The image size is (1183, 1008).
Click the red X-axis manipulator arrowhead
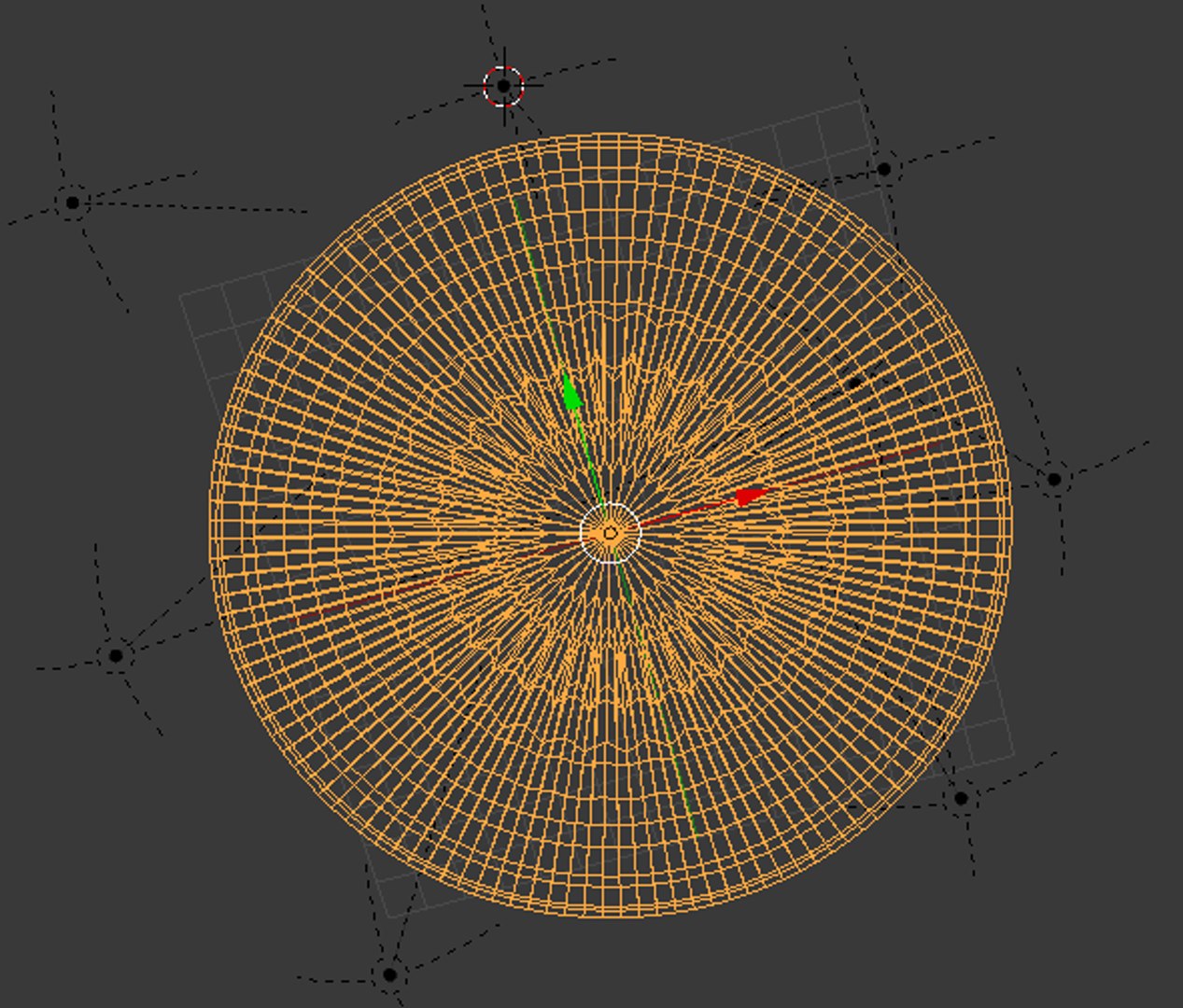coord(752,497)
